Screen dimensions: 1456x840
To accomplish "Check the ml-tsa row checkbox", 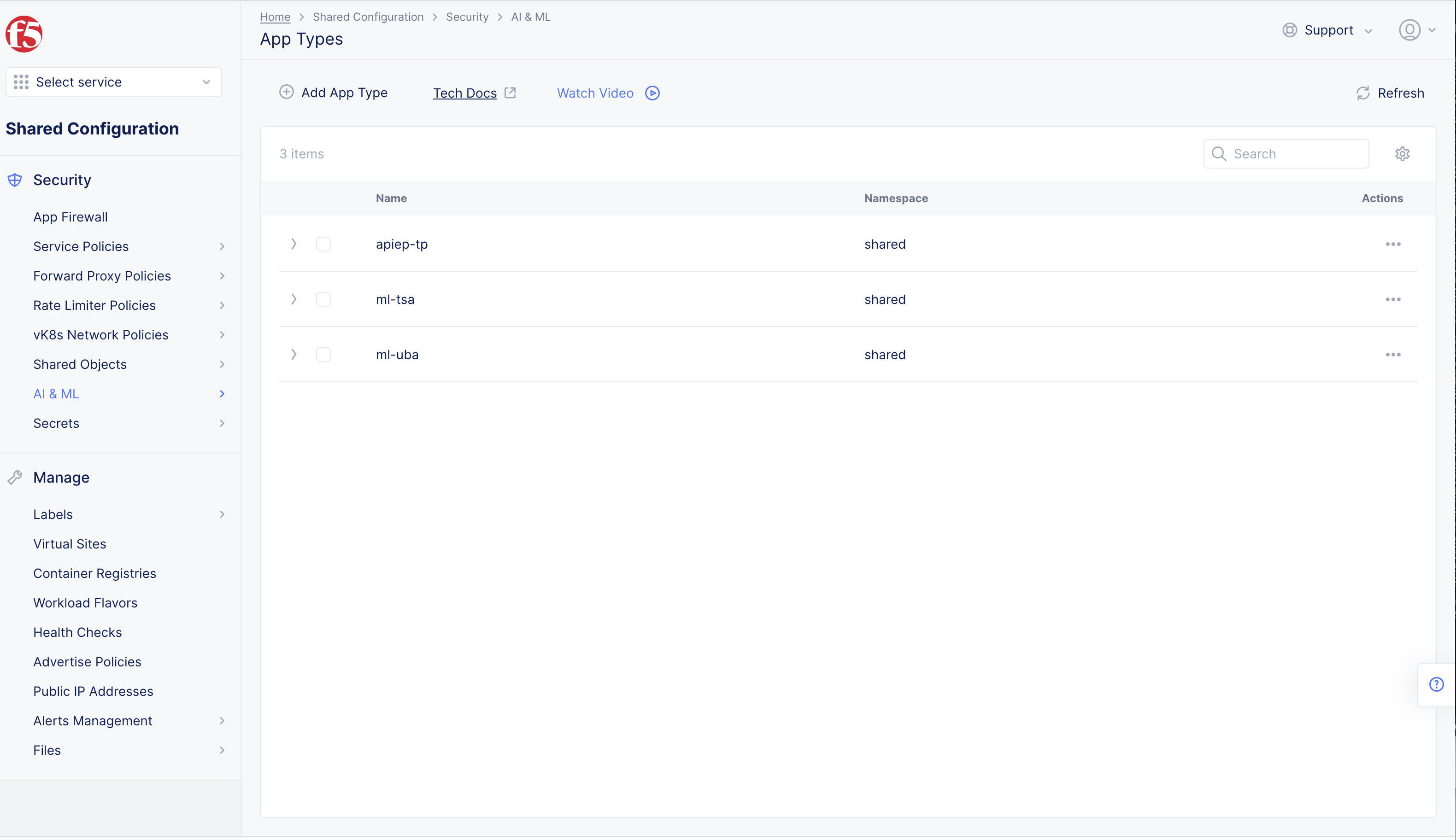I will click(323, 299).
